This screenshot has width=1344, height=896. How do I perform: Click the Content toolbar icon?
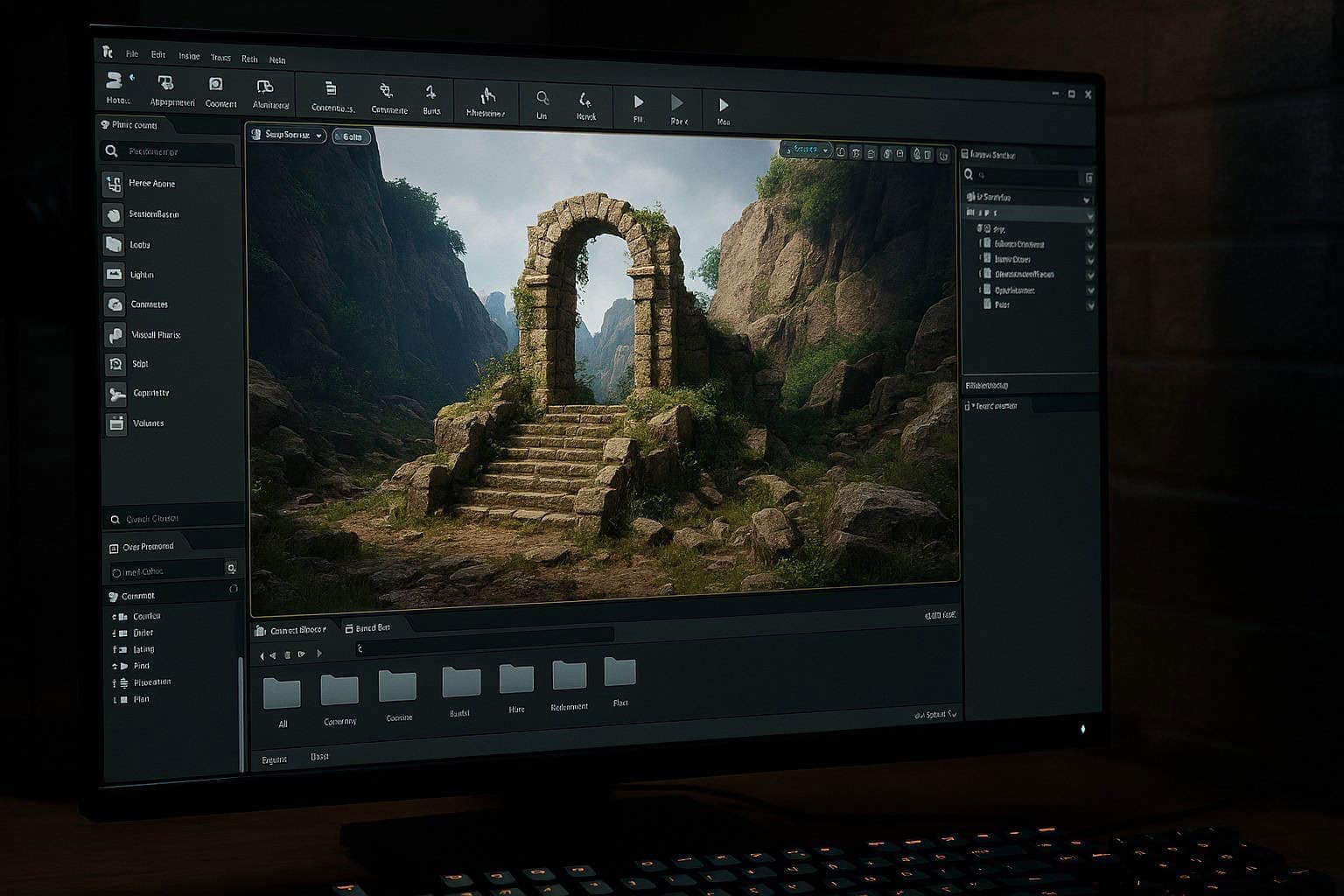(x=216, y=86)
